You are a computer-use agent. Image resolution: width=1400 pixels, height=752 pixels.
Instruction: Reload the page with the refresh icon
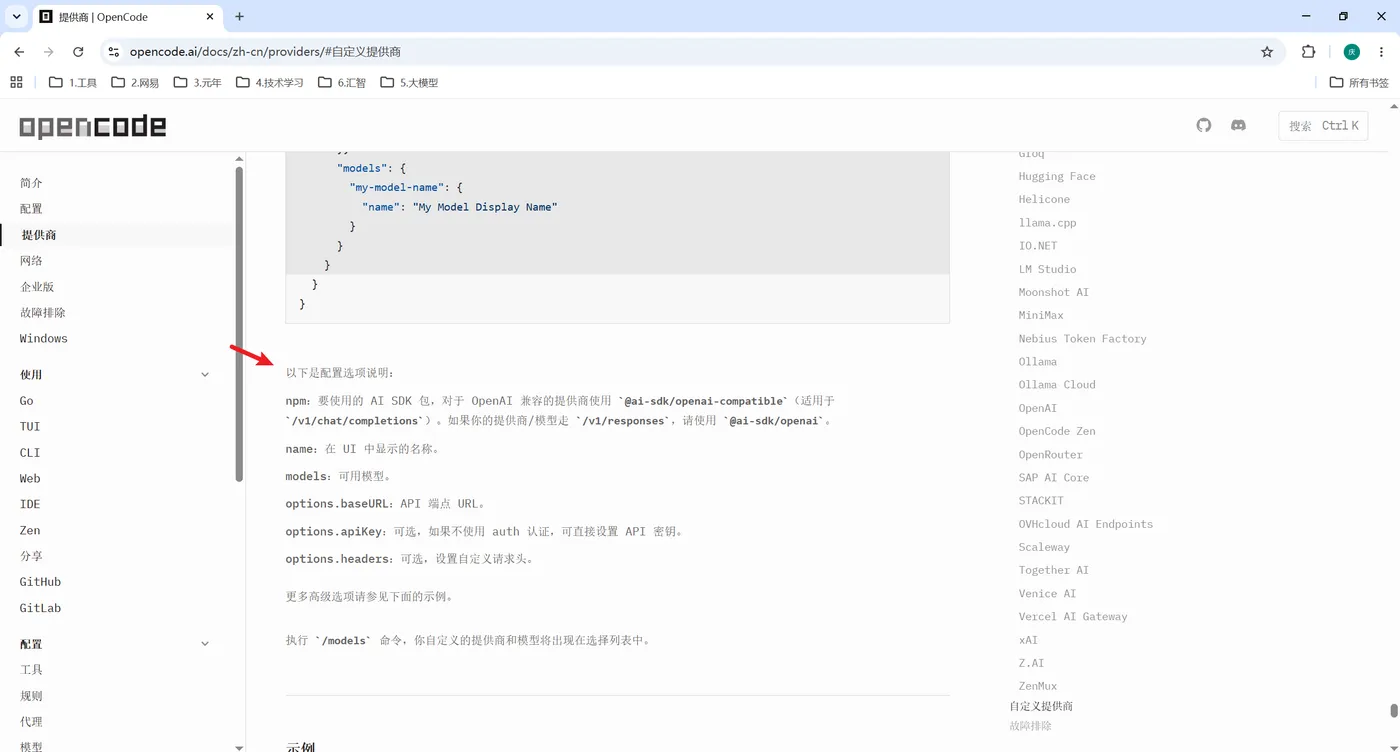(78, 52)
